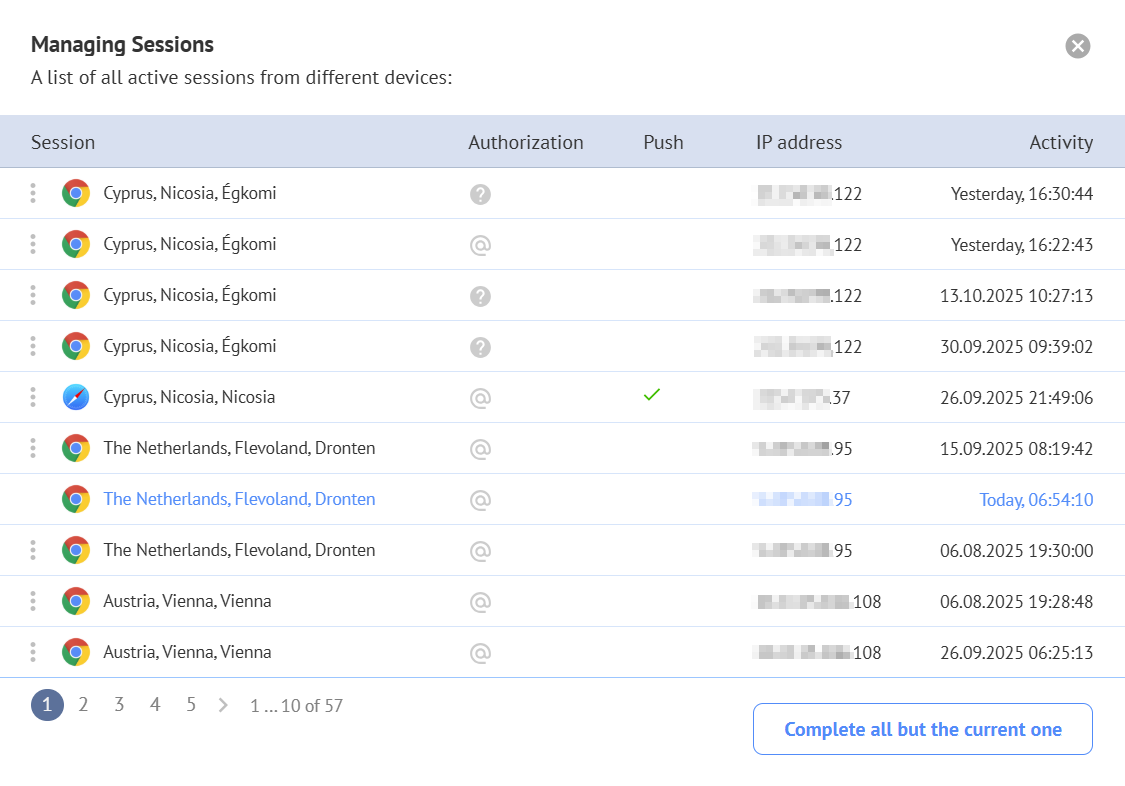Viewport: 1125px width, 786px height.
Task: Go to page 5 of sessions
Action: (x=191, y=705)
